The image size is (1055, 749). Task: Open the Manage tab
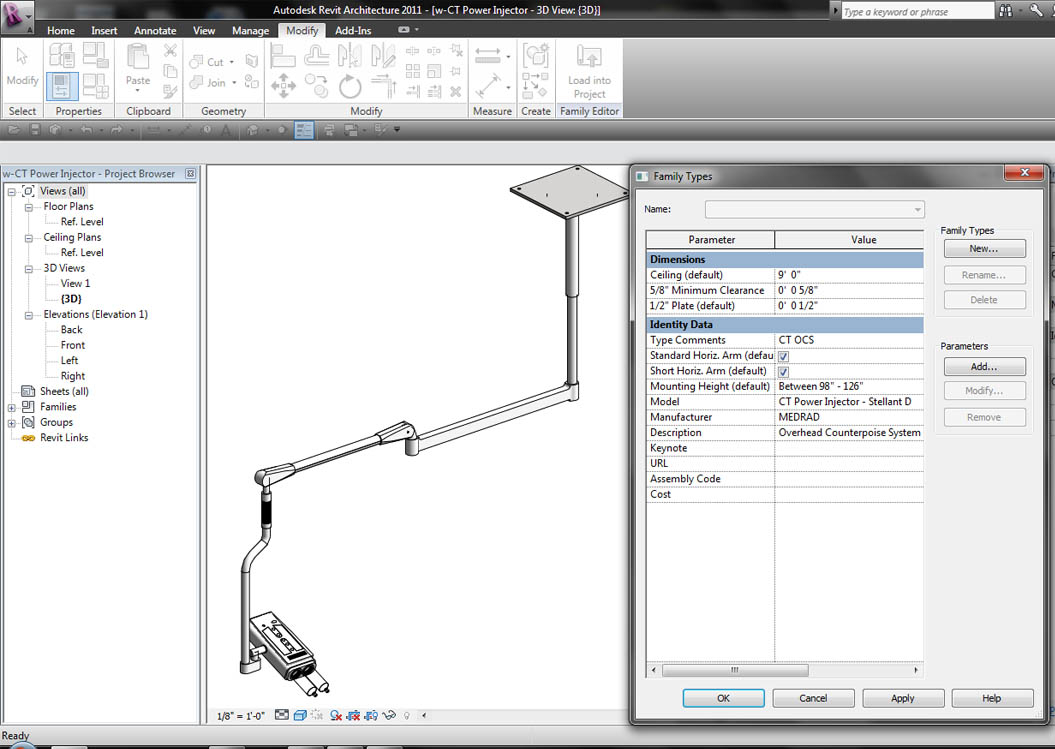click(250, 30)
